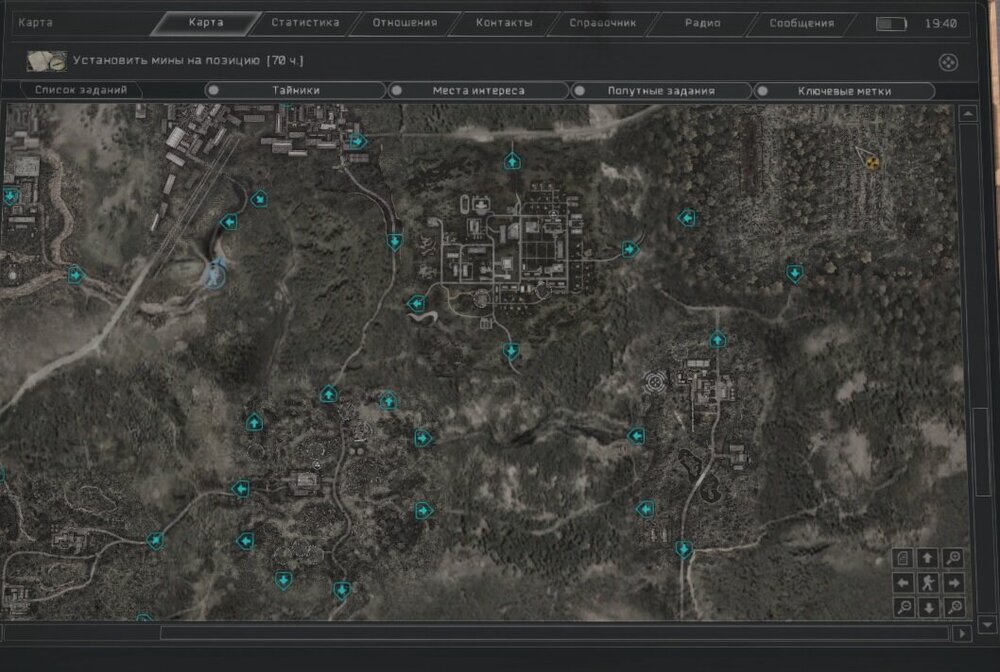Select left-arrow marker at plant's southwest edge
The height and width of the screenshot is (672, 1000).
tap(416, 303)
